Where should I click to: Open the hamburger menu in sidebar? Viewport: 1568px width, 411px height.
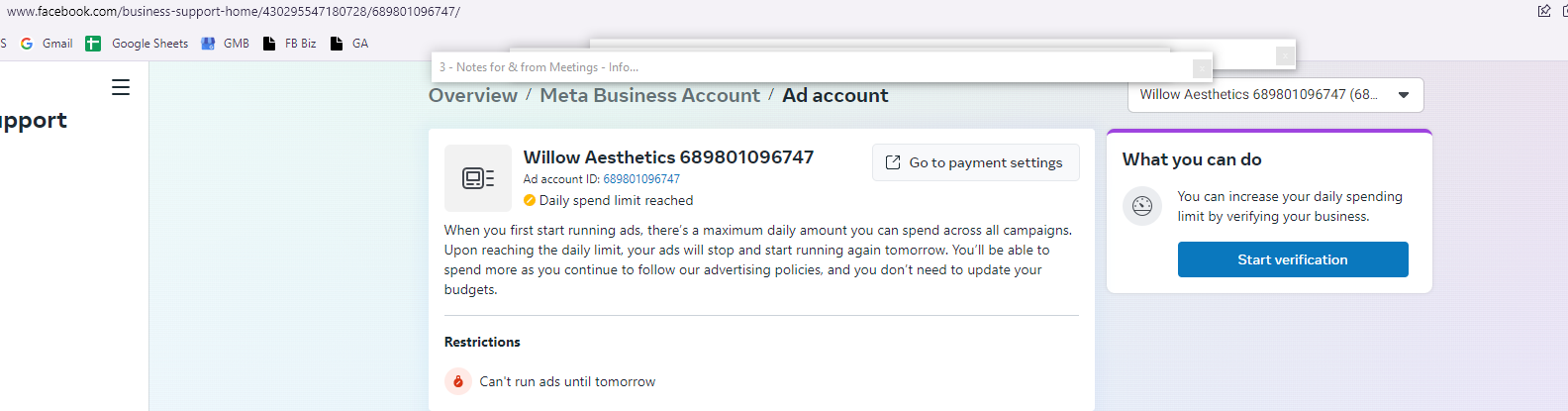click(121, 87)
